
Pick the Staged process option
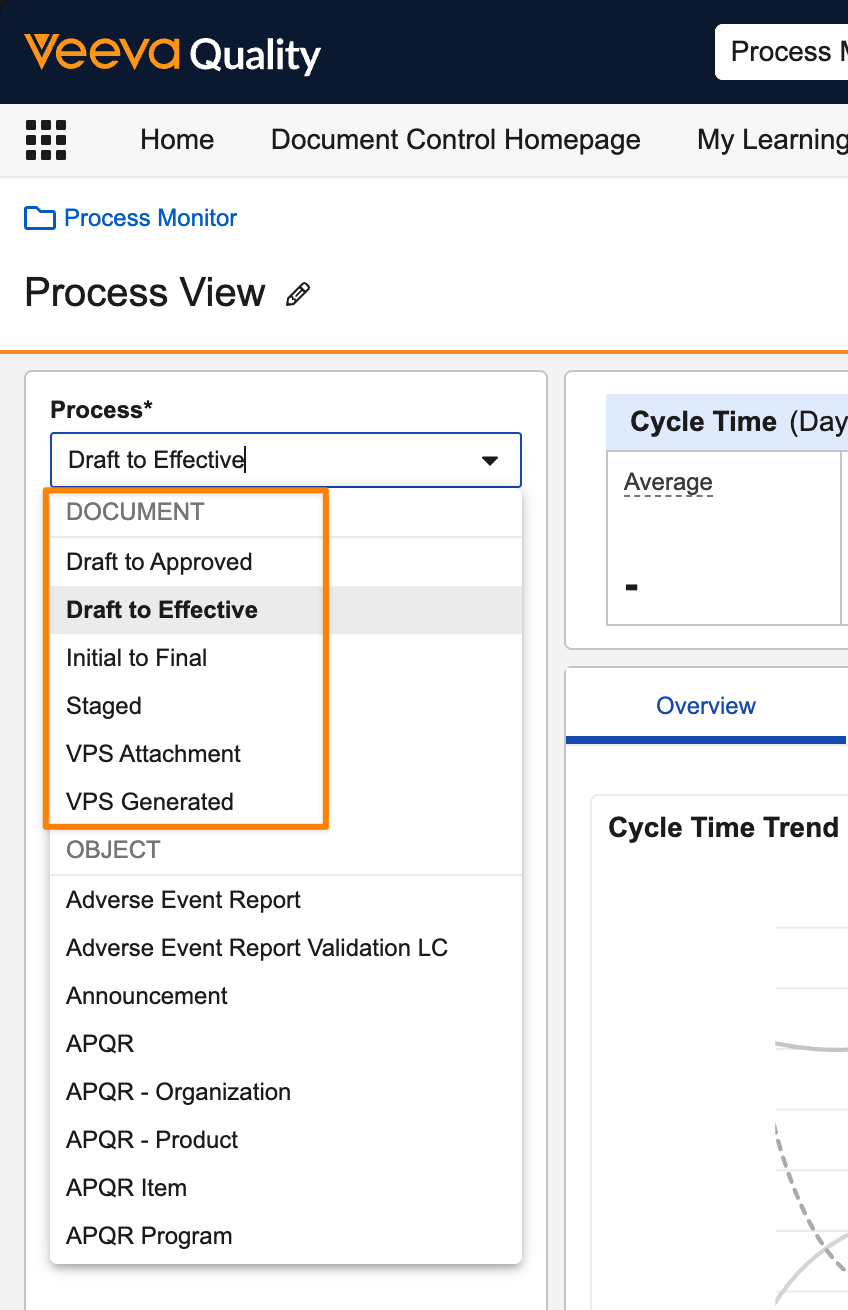104,706
